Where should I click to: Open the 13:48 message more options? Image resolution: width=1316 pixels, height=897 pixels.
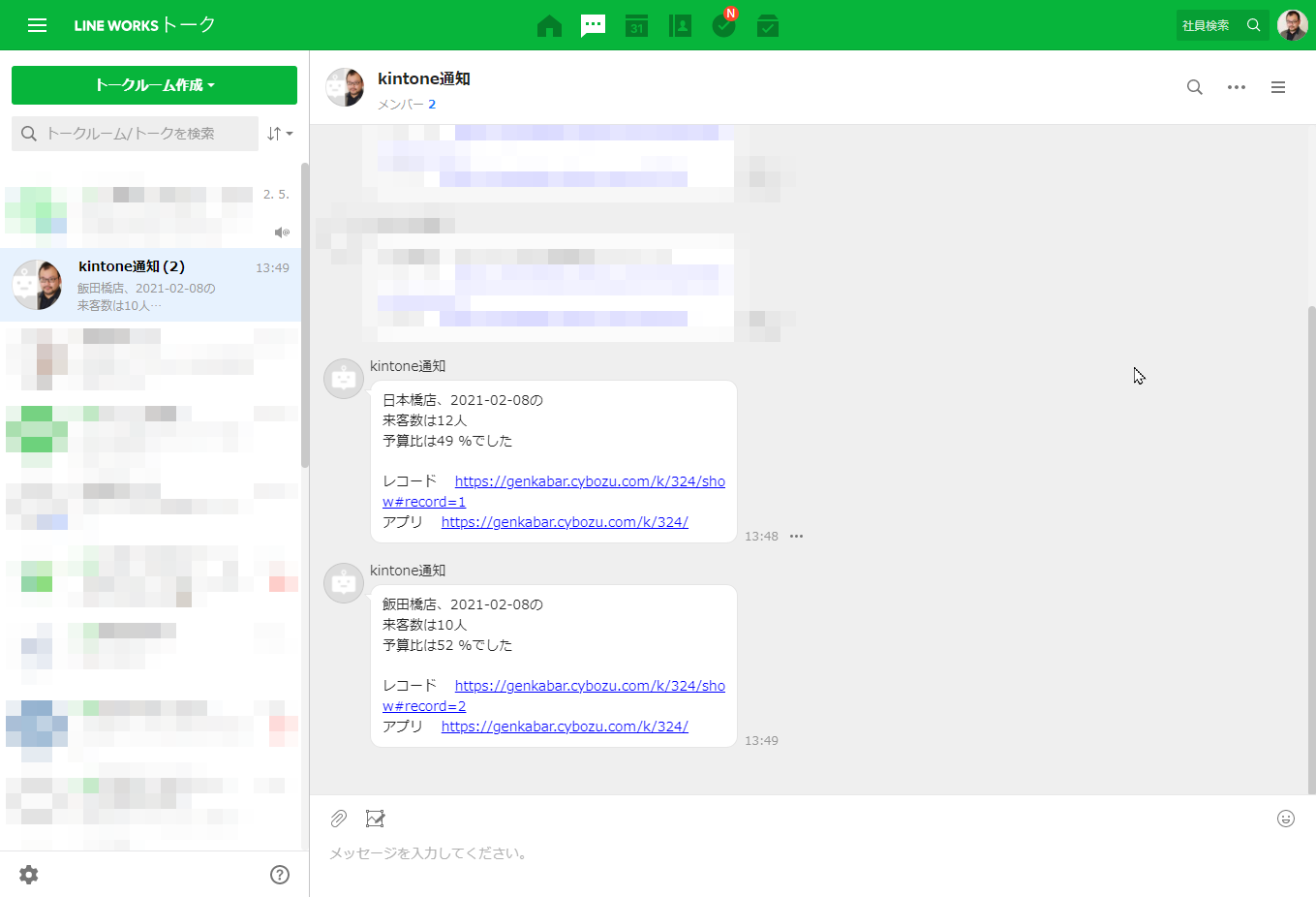coord(796,537)
